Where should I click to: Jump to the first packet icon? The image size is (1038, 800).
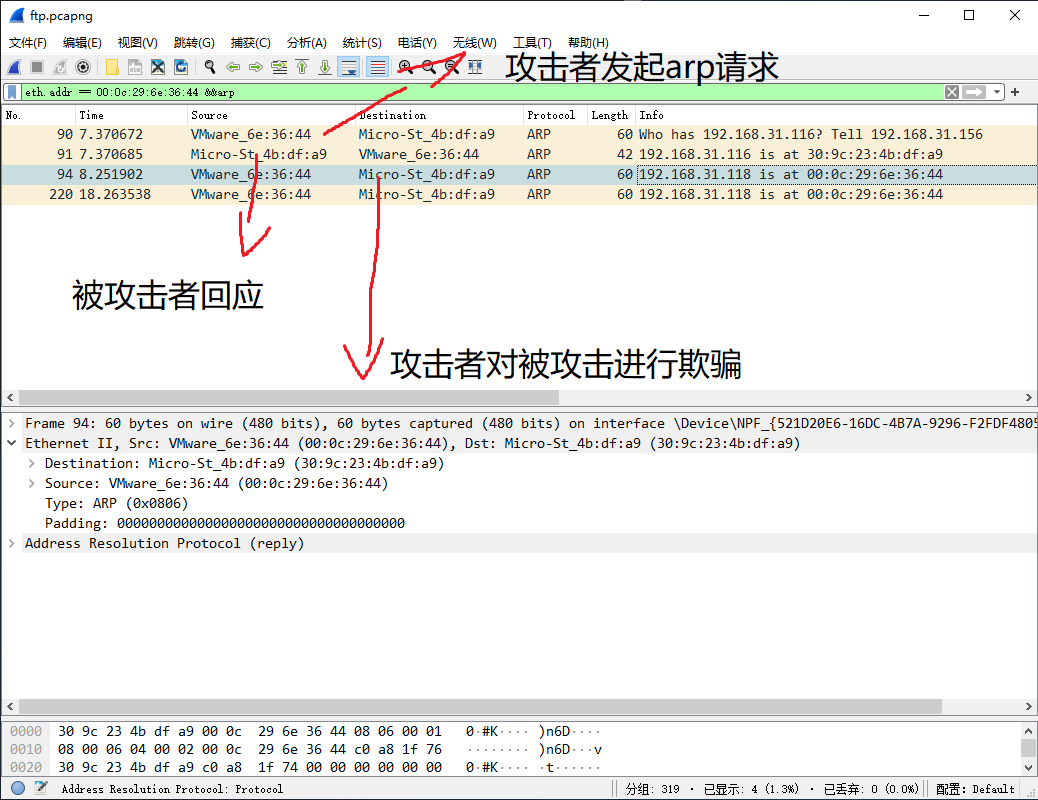[302, 67]
